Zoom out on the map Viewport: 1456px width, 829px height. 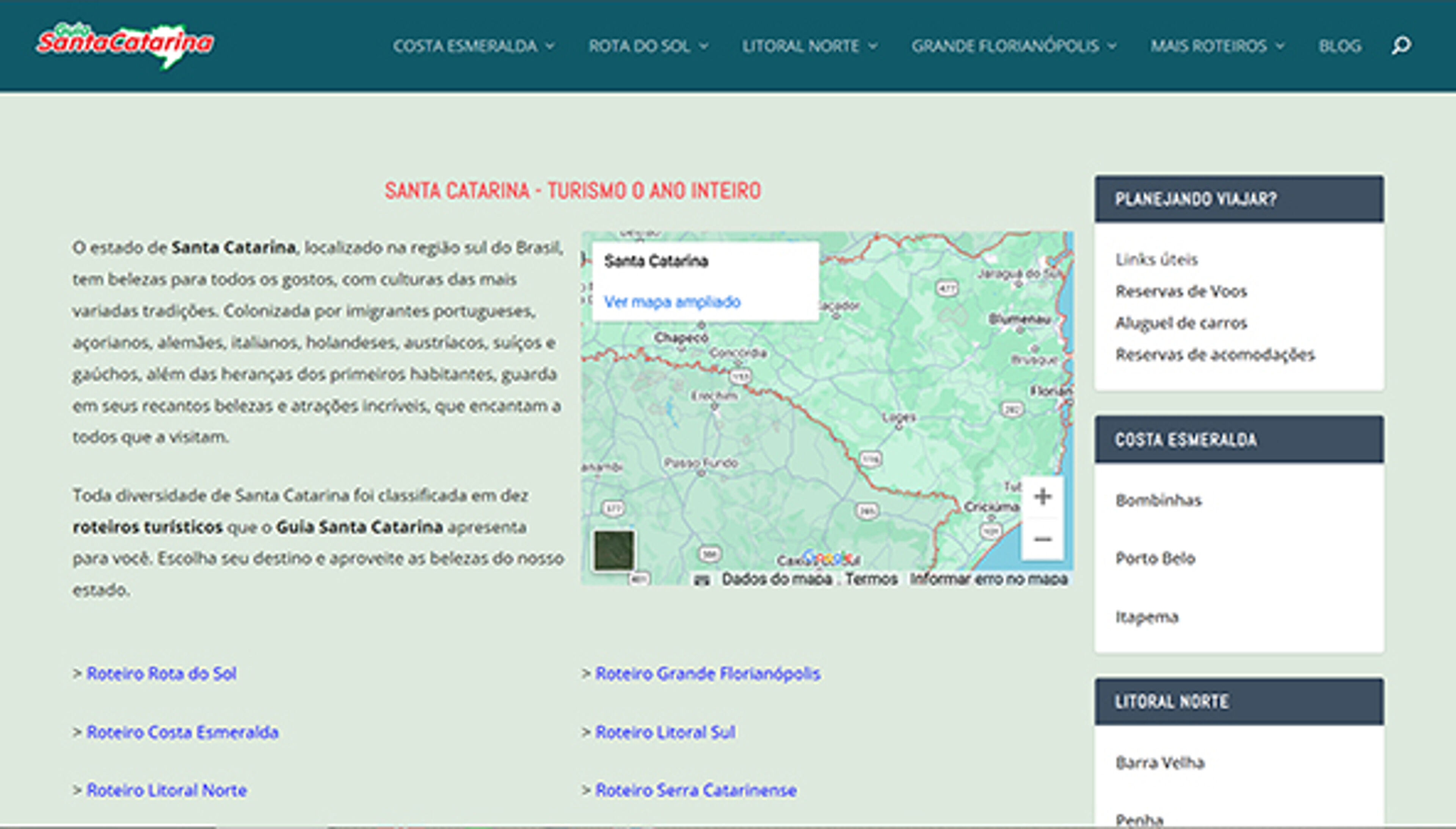[x=1042, y=539]
